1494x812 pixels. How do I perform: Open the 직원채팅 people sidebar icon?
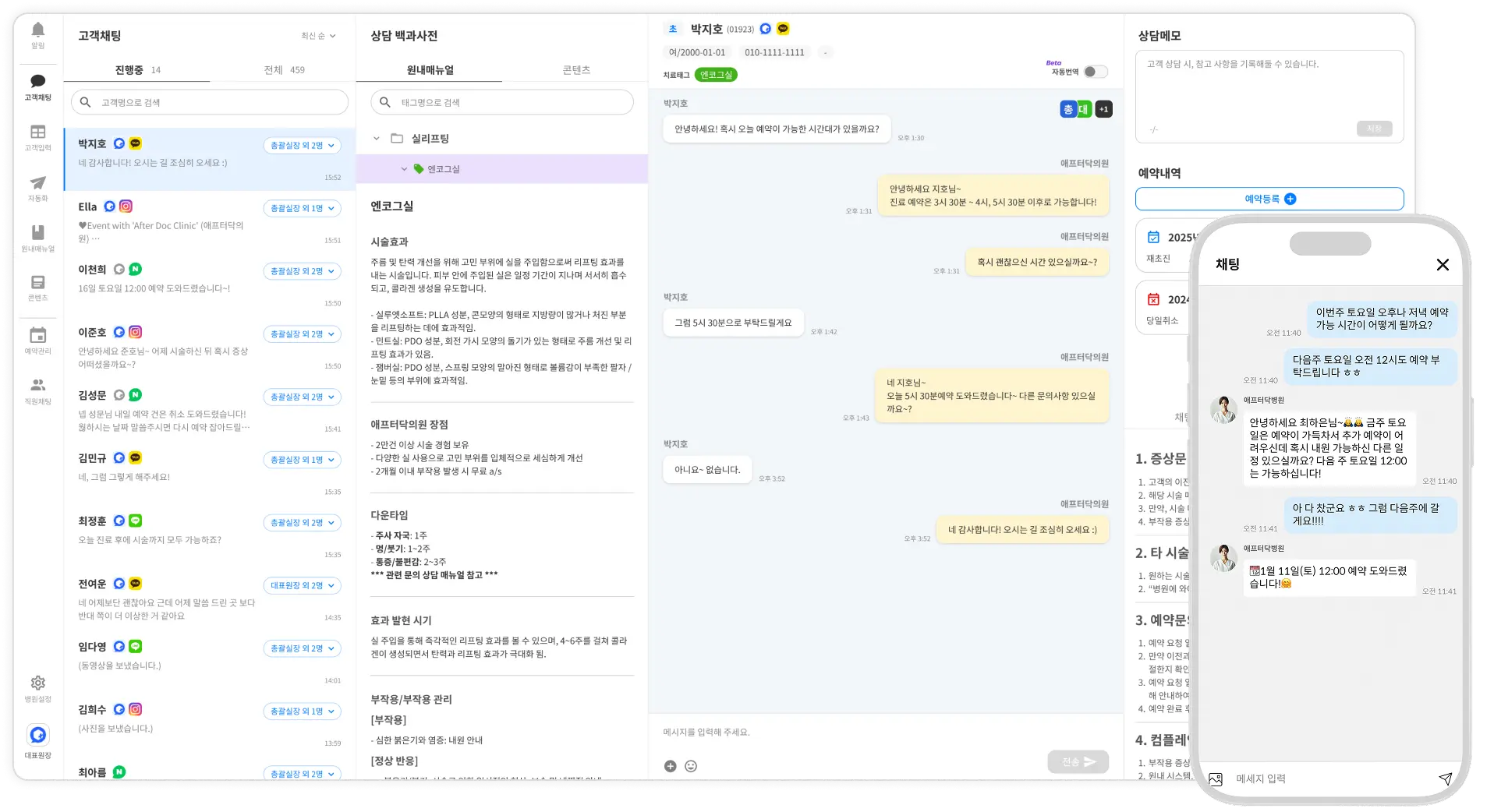click(37, 385)
